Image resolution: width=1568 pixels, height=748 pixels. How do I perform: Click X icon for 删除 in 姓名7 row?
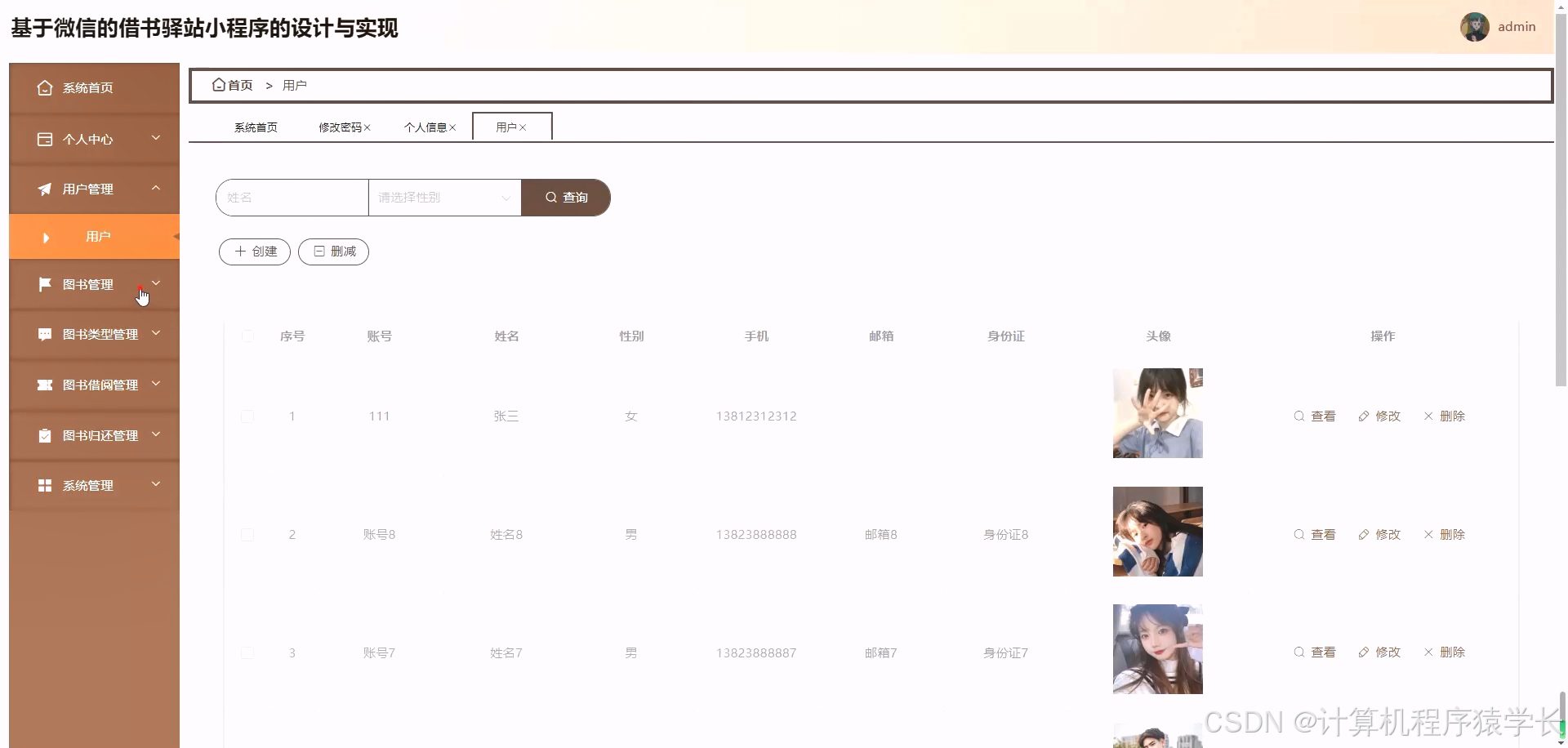pyautogui.click(x=1428, y=652)
